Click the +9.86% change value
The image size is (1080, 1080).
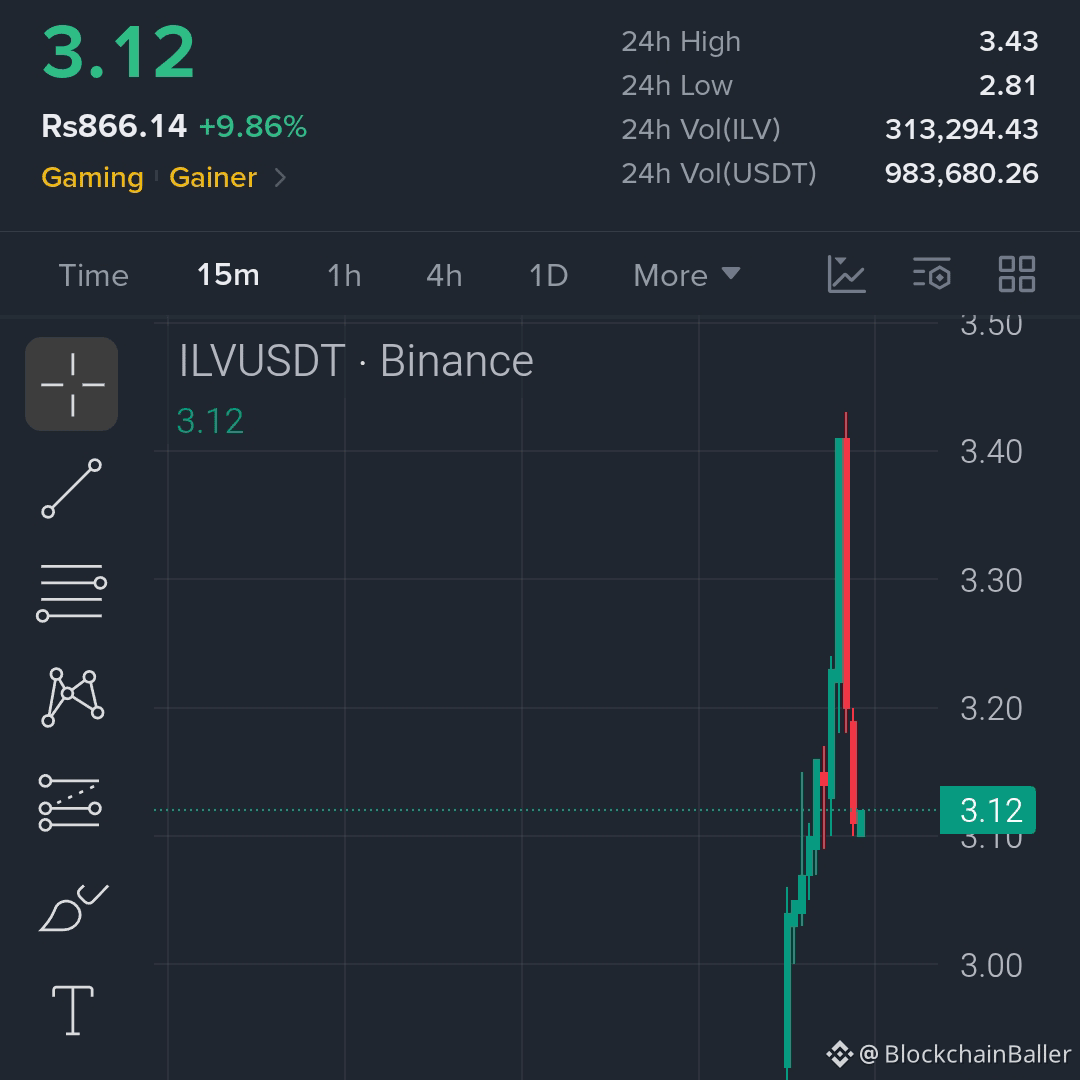click(253, 126)
